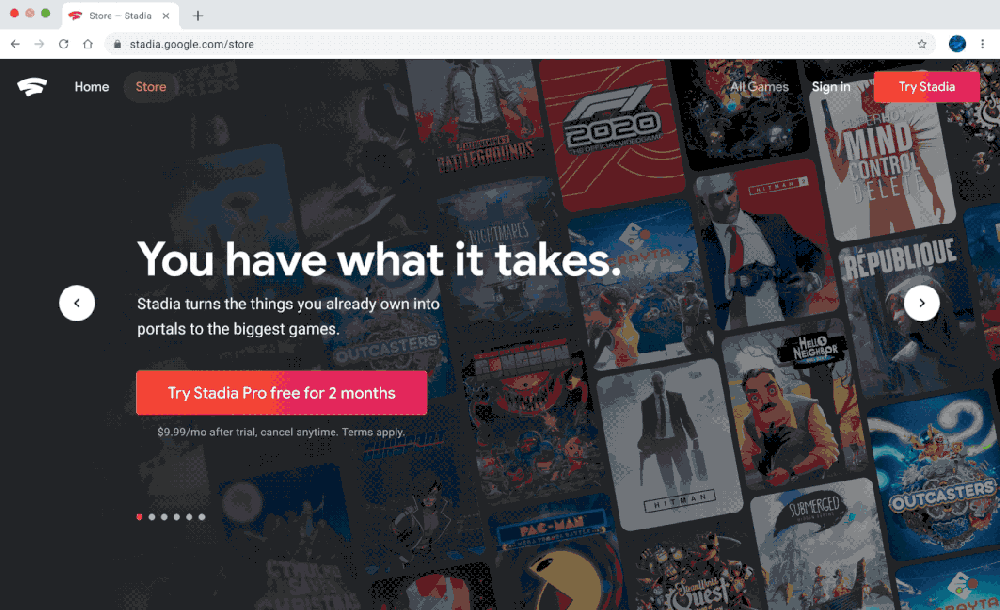This screenshot has width=1000, height=610.
Task: Reload the page with refresh icon
Action: tap(63, 44)
